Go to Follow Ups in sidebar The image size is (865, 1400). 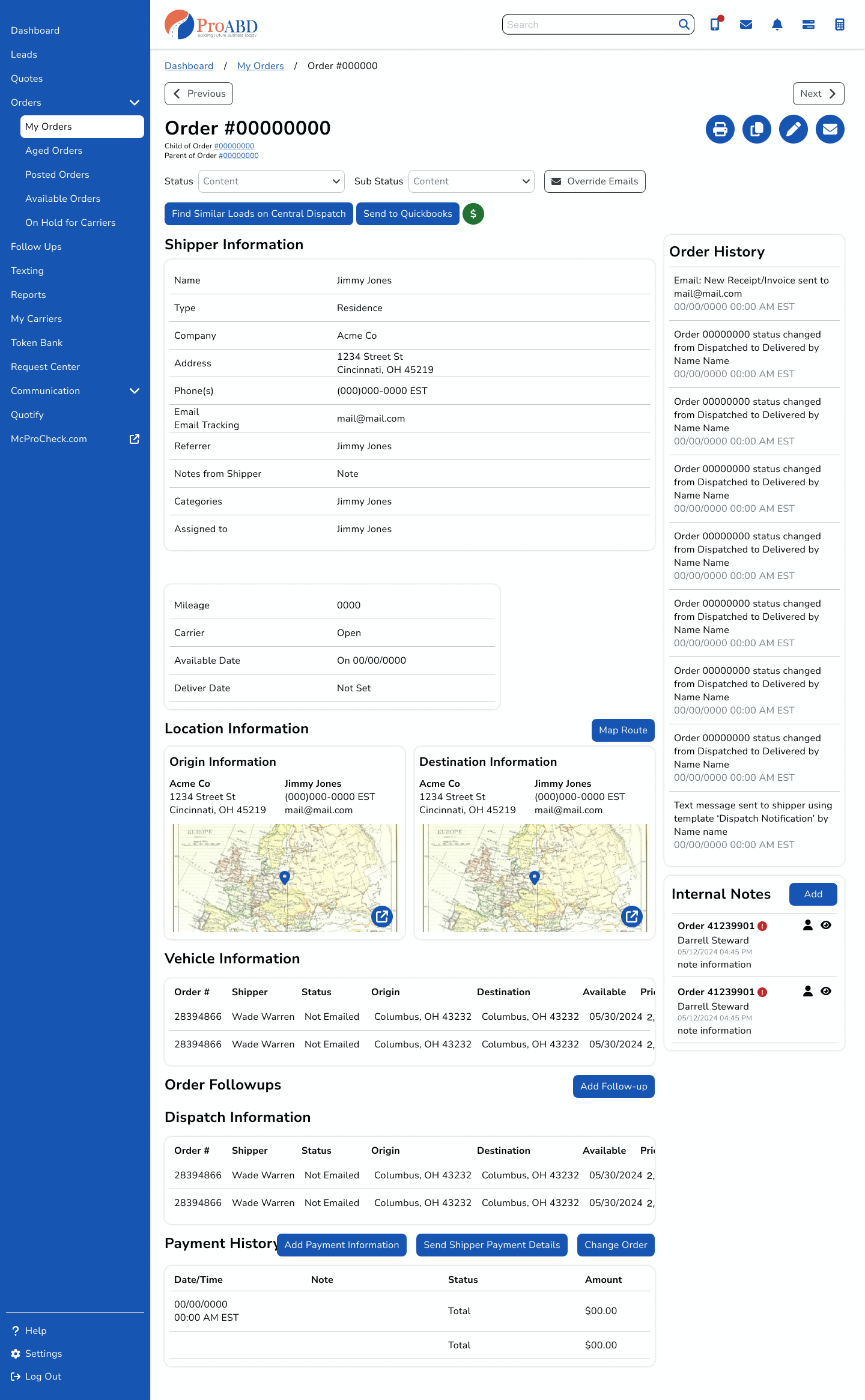36,247
